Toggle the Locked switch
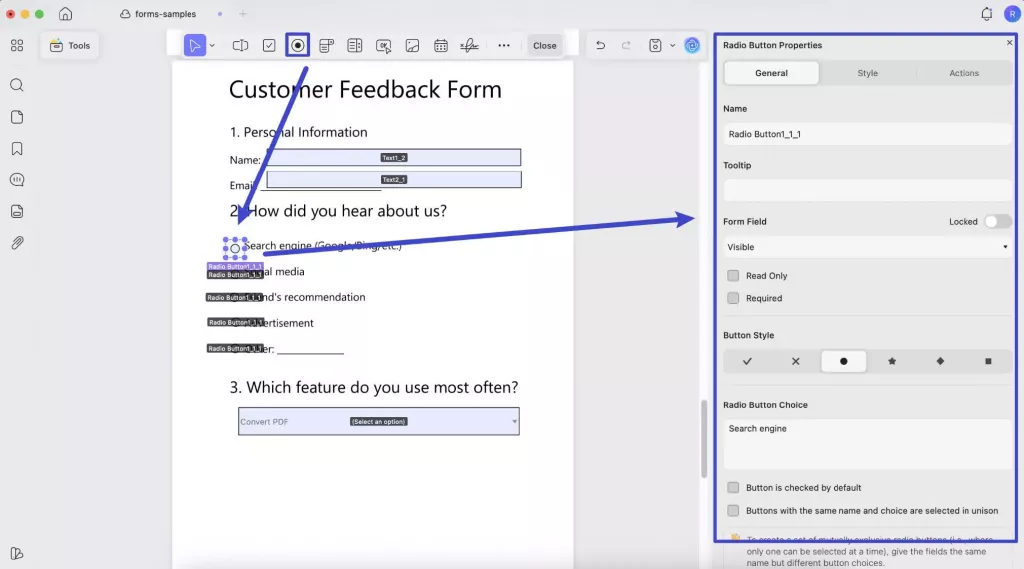The height and width of the screenshot is (569, 1024). pos(997,221)
